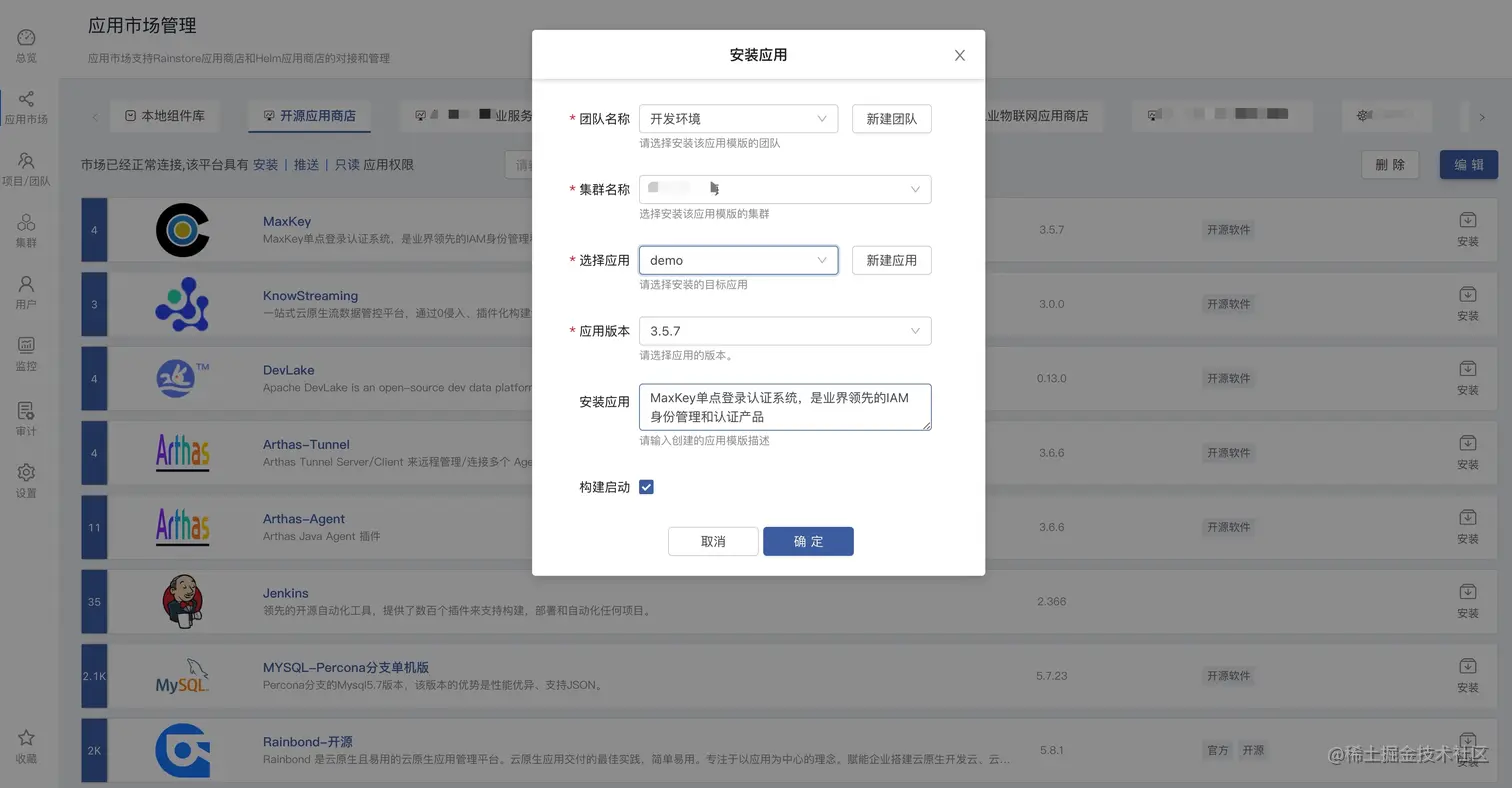Image resolution: width=1512 pixels, height=788 pixels.
Task: Click the Arthas-Agent app logo
Action: (x=182, y=527)
